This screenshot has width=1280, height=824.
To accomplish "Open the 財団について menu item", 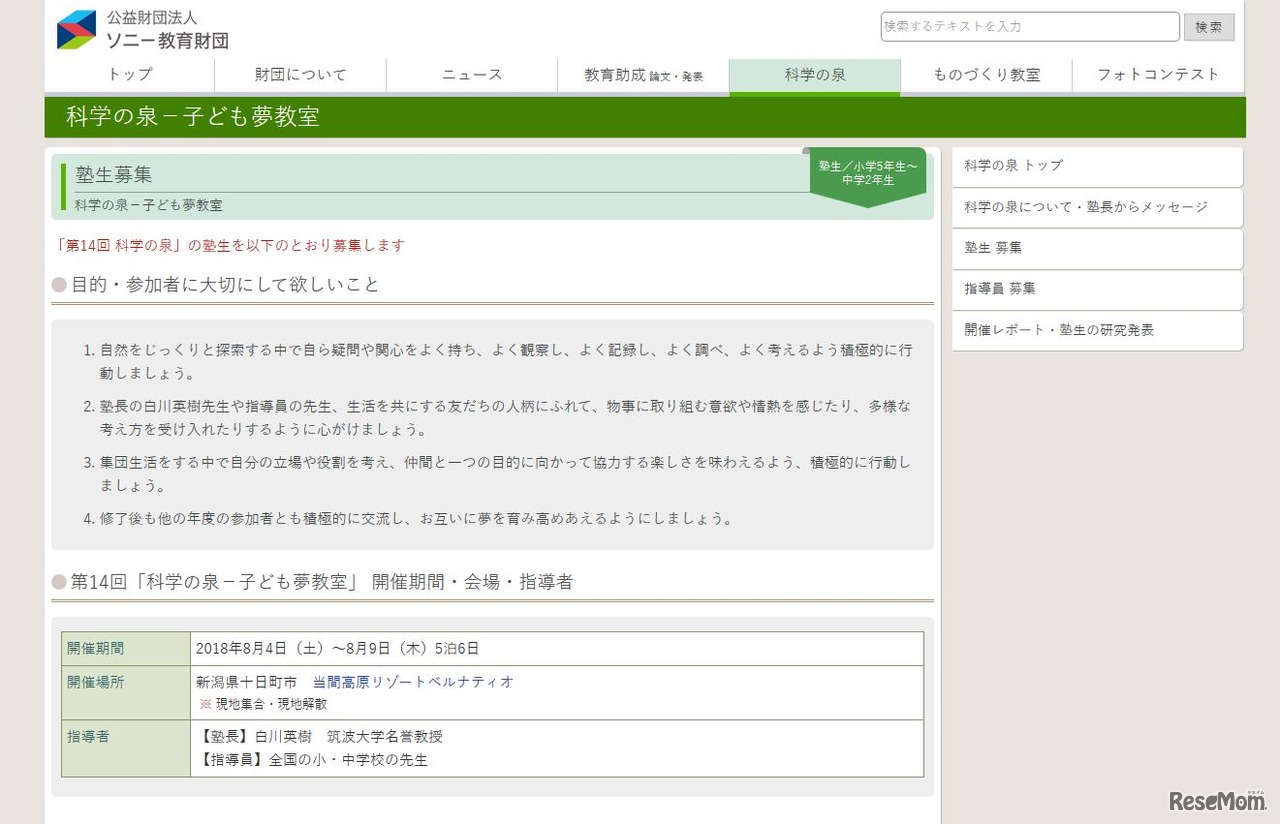I will coord(301,74).
